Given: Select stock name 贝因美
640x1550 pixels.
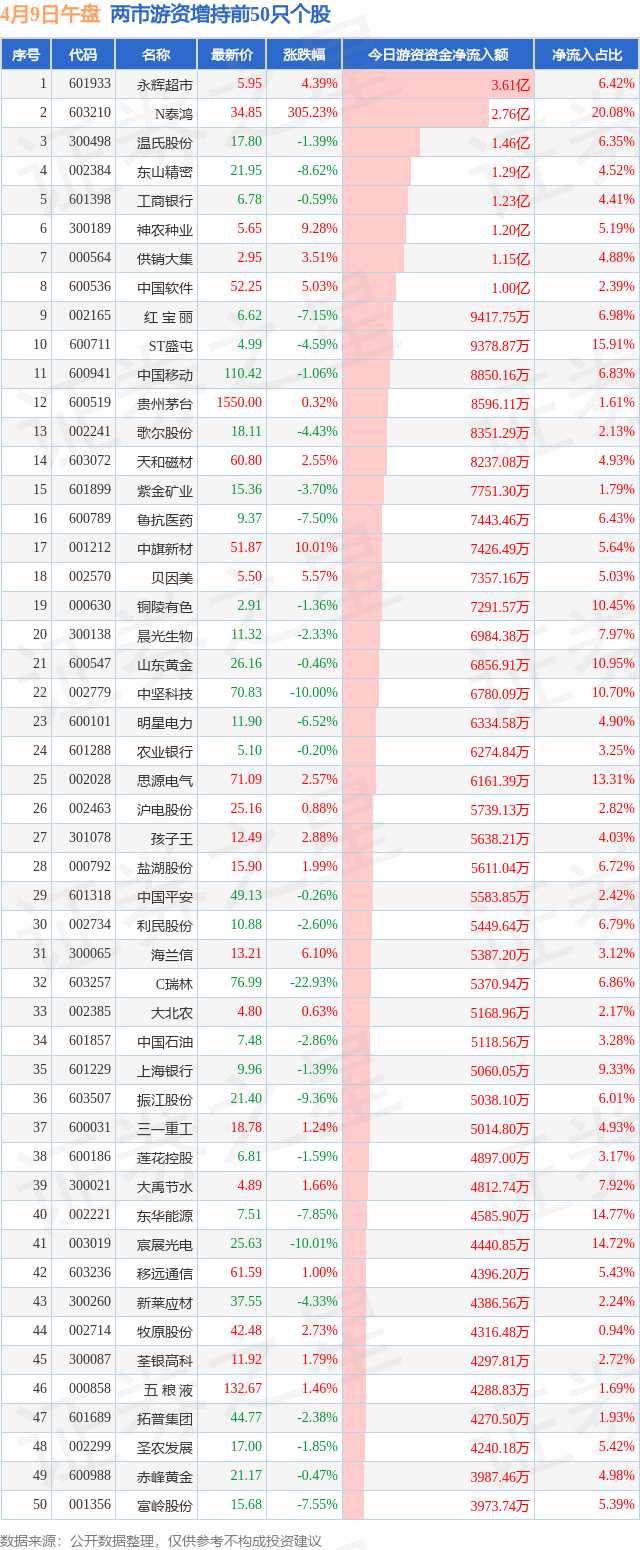Looking at the screenshot, I should point(172,577).
